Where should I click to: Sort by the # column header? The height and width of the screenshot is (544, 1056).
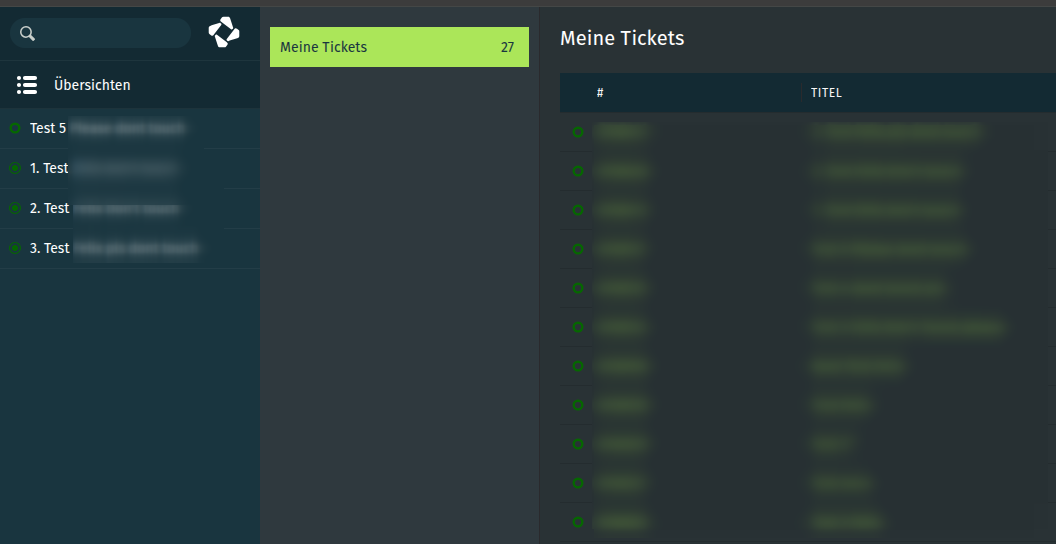pos(600,93)
